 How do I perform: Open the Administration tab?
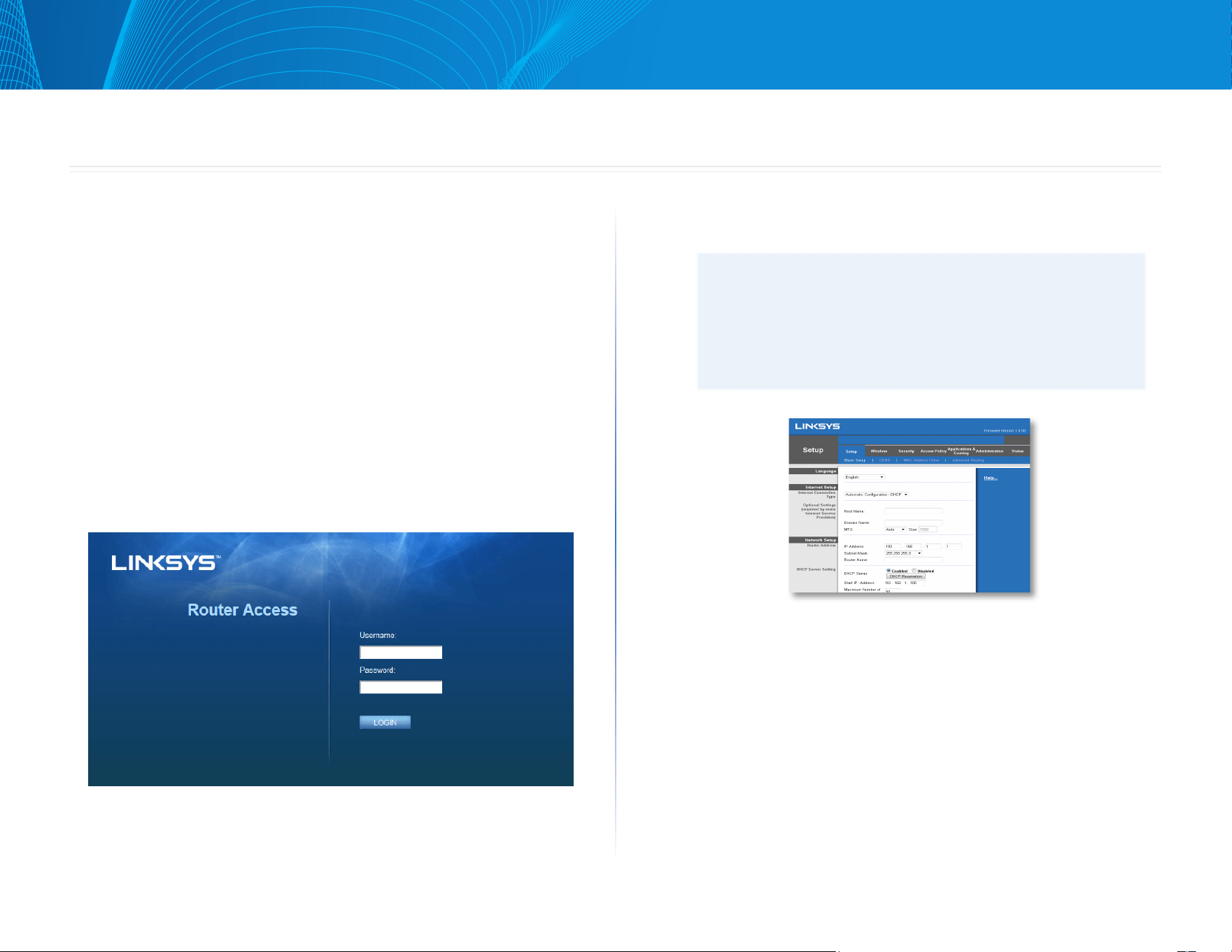coord(989,451)
